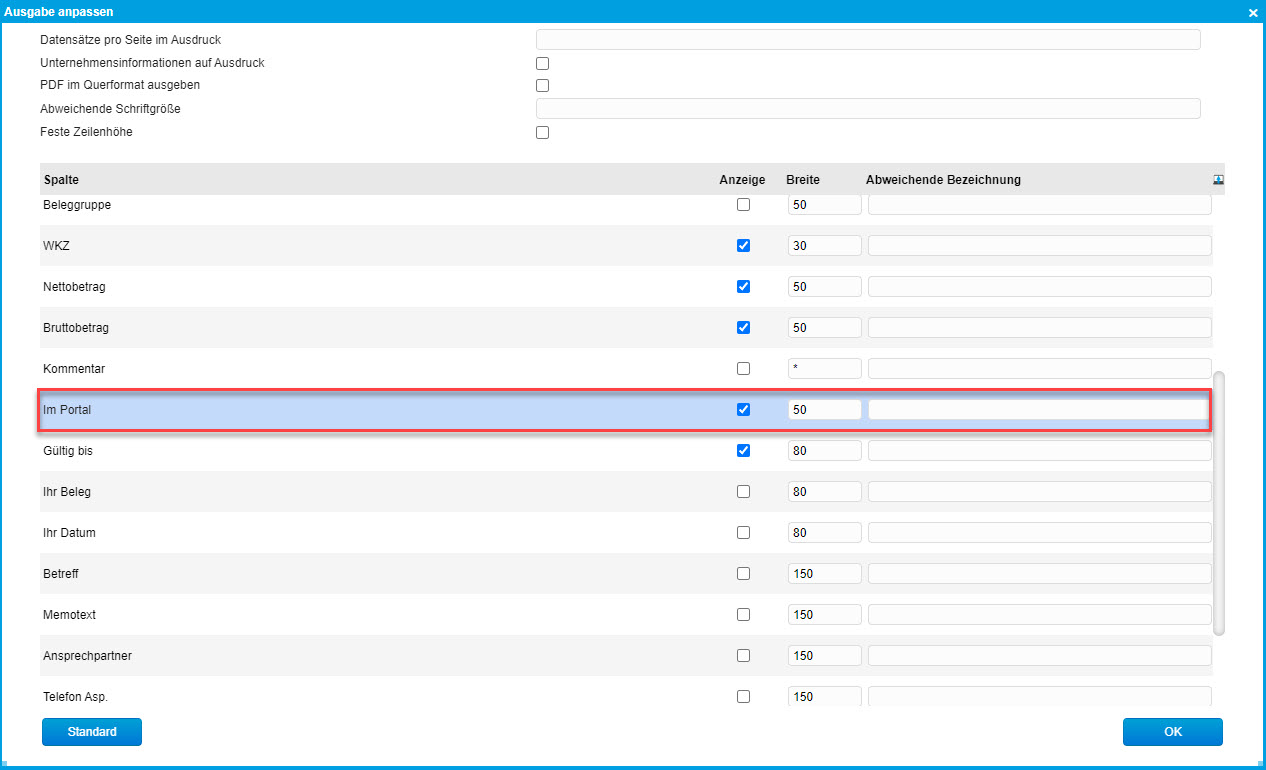Image resolution: width=1266 pixels, height=770 pixels.
Task: Uncheck Anzeige for WKZ column
Action: [743, 245]
